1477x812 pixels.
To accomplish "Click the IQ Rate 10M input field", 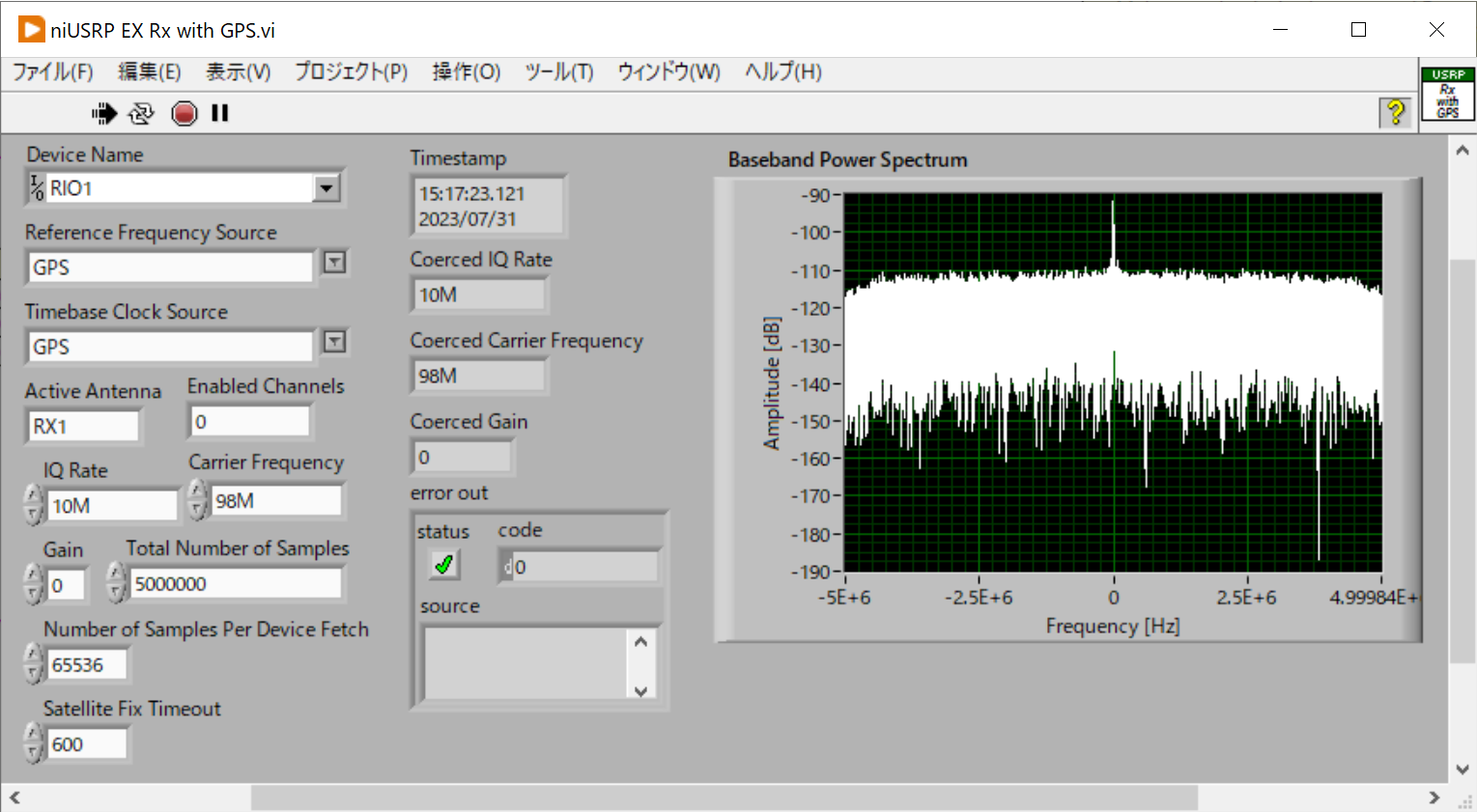I will tap(113, 505).
